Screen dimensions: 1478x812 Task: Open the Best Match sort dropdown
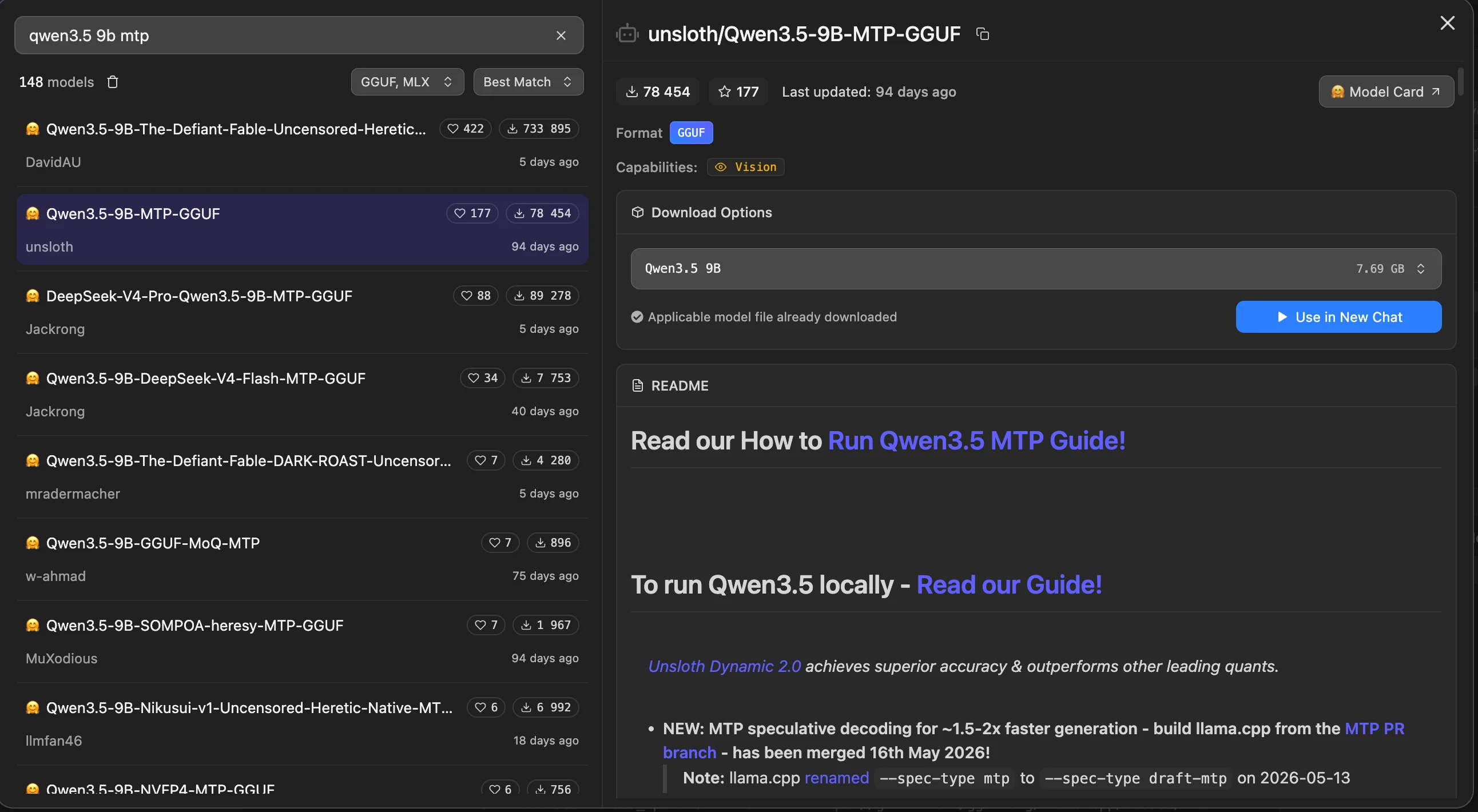point(529,82)
